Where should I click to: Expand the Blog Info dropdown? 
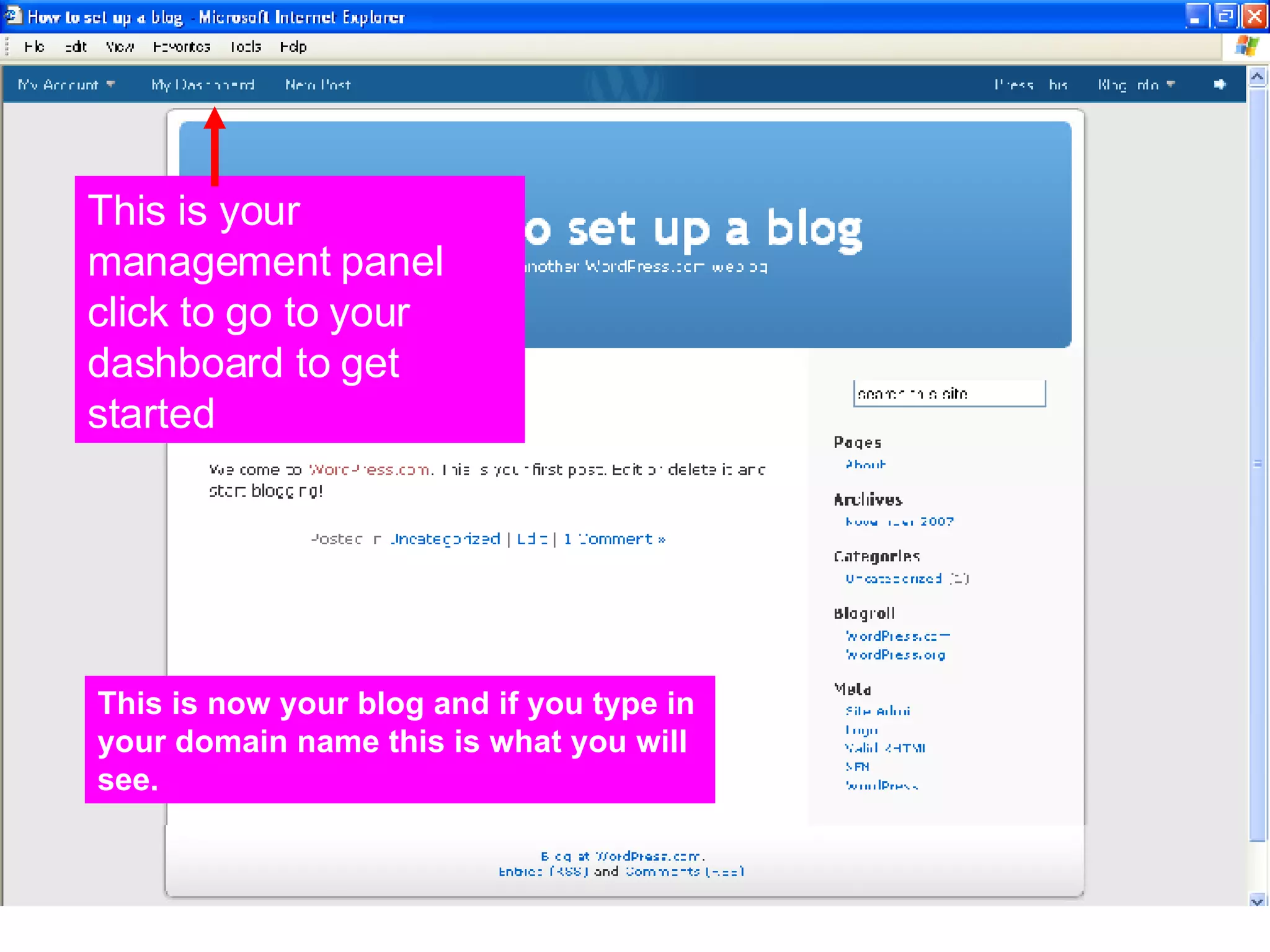click(x=1136, y=85)
